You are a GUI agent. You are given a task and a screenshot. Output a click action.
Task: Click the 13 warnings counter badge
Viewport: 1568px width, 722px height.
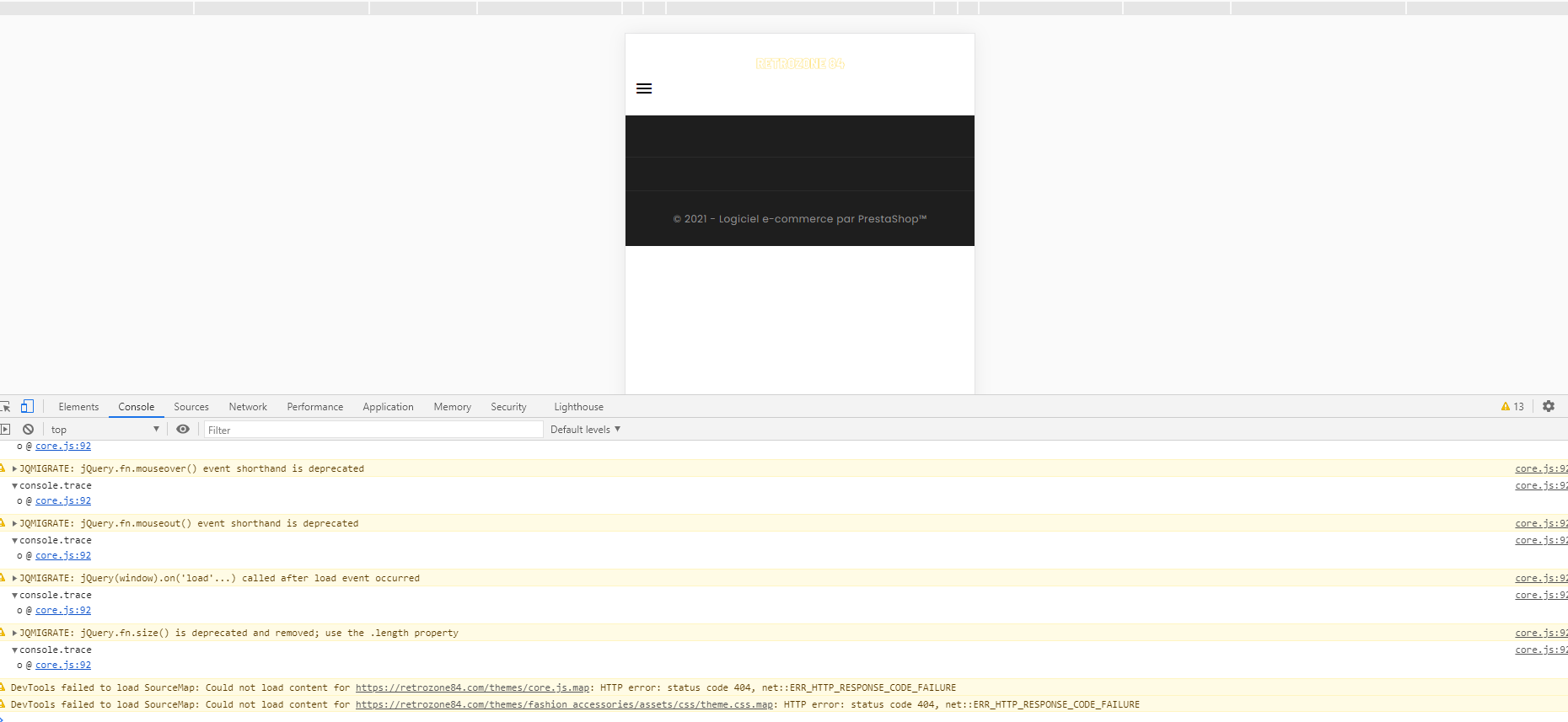tap(1512, 406)
